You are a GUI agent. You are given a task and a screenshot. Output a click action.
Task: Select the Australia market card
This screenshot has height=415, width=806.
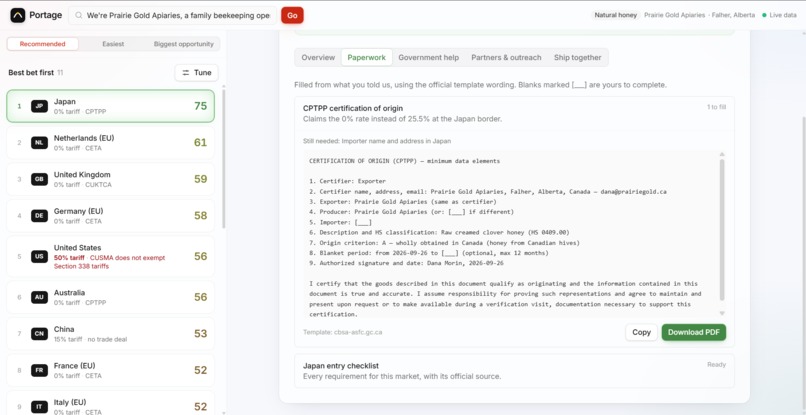(x=111, y=297)
